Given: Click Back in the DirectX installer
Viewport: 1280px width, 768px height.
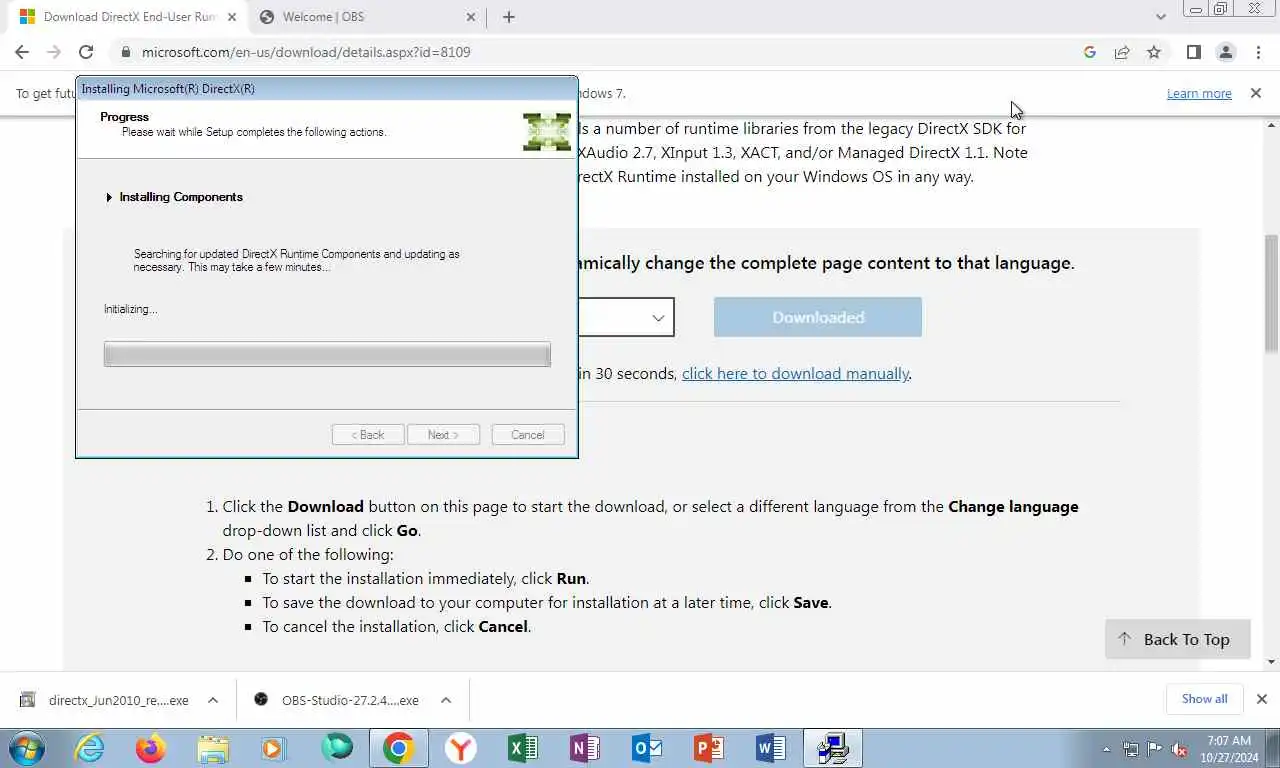Looking at the screenshot, I should click(368, 435).
